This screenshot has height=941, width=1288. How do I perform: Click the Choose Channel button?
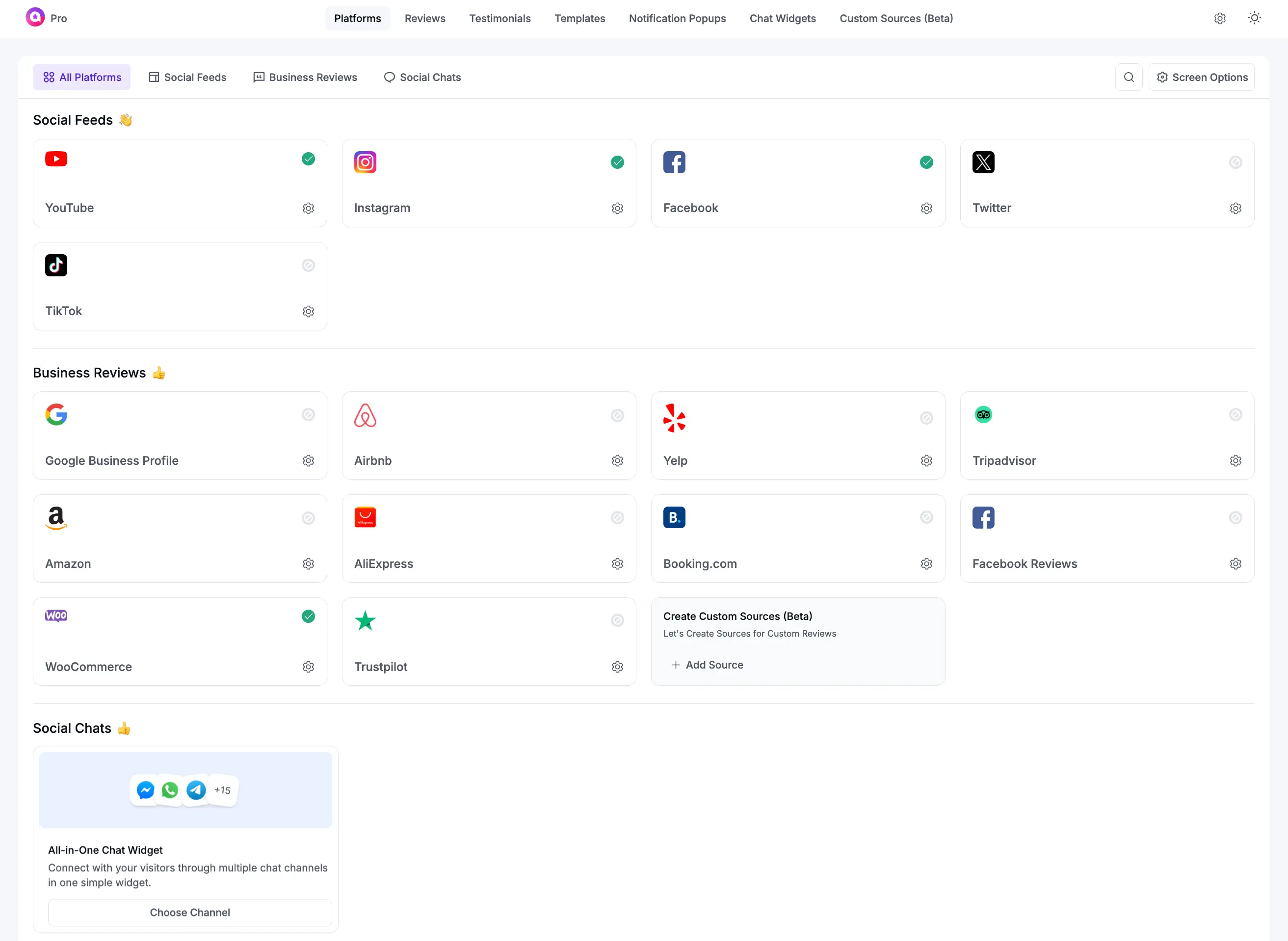(189, 912)
